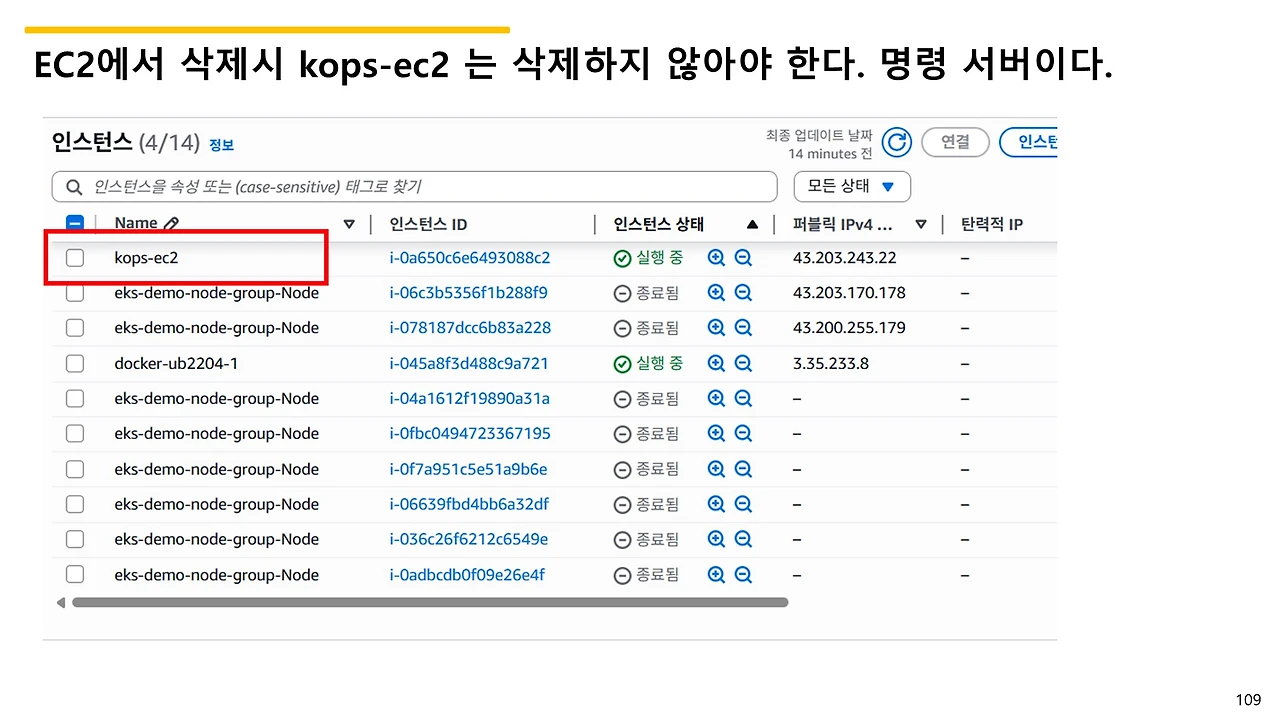
Task: Zoom in icon on row i-078187dcc6b83a228
Action: [716, 328]
